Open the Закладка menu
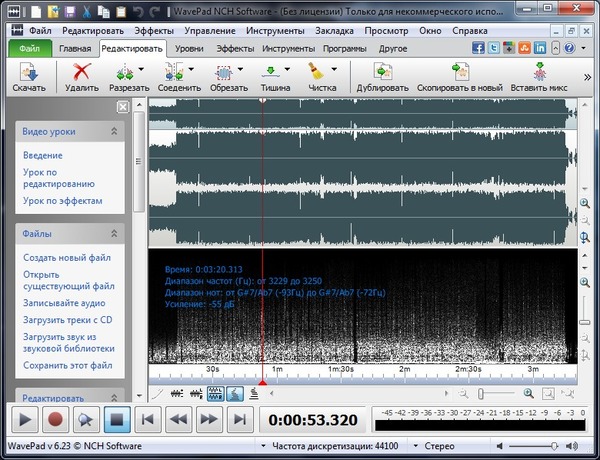This screenshot has height=460, width=600. (334, 31)
